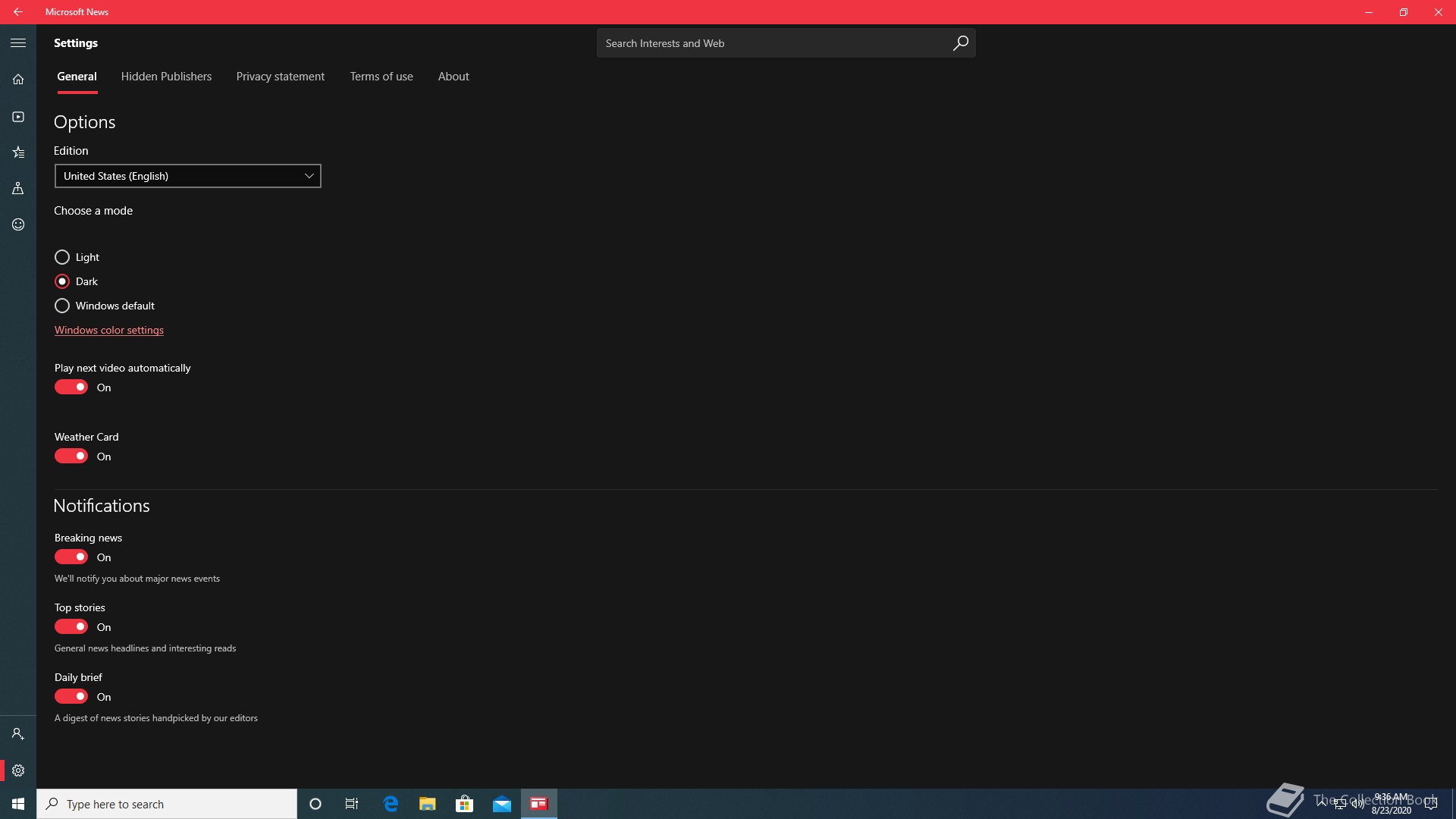Open the Windows Start menu

click(x=18, y=804)
